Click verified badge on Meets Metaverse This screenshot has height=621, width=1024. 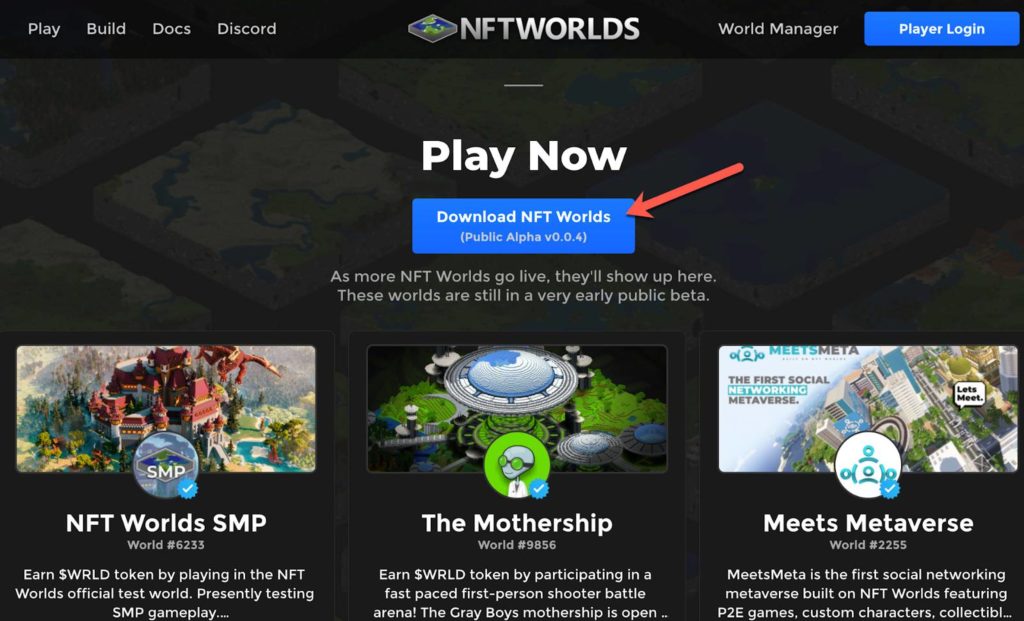[x=890, y=488]
